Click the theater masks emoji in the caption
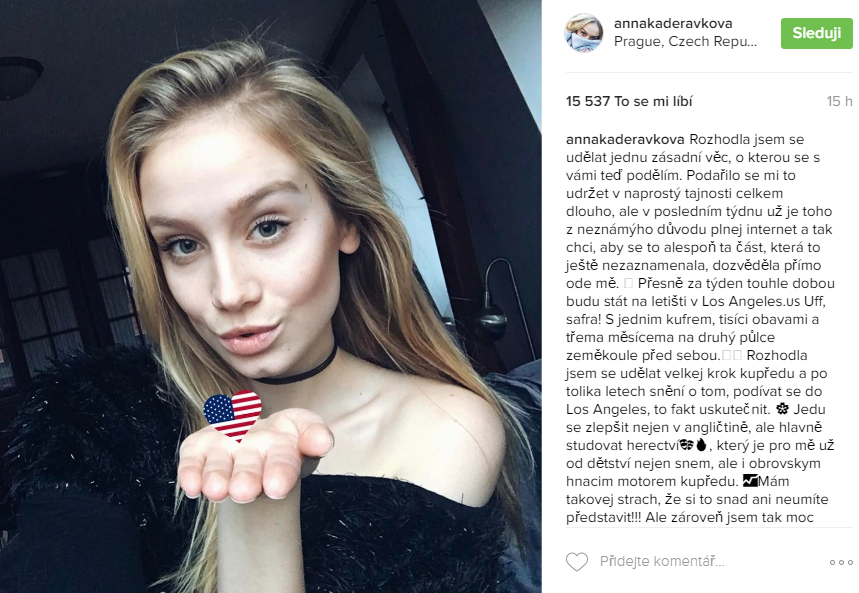The height and width of the screenshot is (593, 859). (x=686, y=444)
